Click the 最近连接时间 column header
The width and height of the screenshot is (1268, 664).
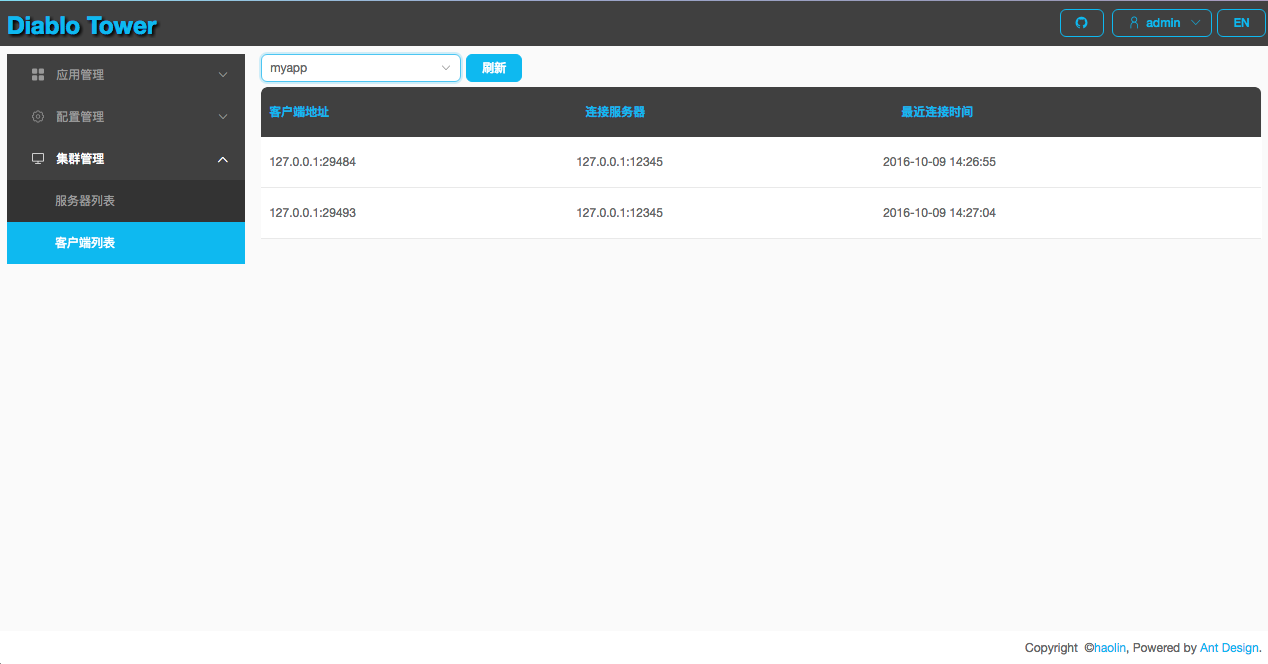click(937, 112)
